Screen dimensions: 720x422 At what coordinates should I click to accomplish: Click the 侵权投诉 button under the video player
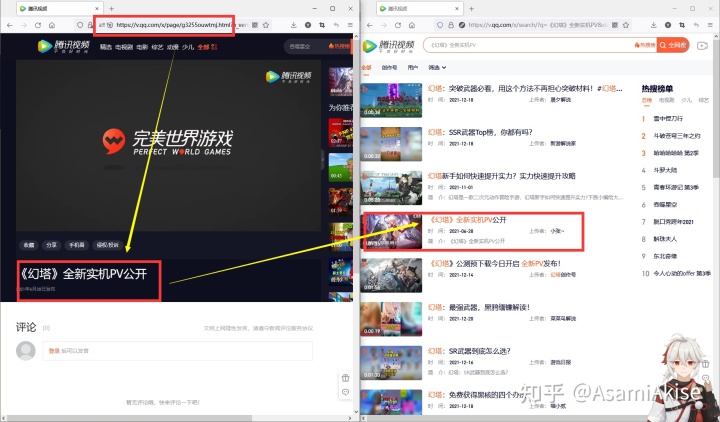pos(107,245)
